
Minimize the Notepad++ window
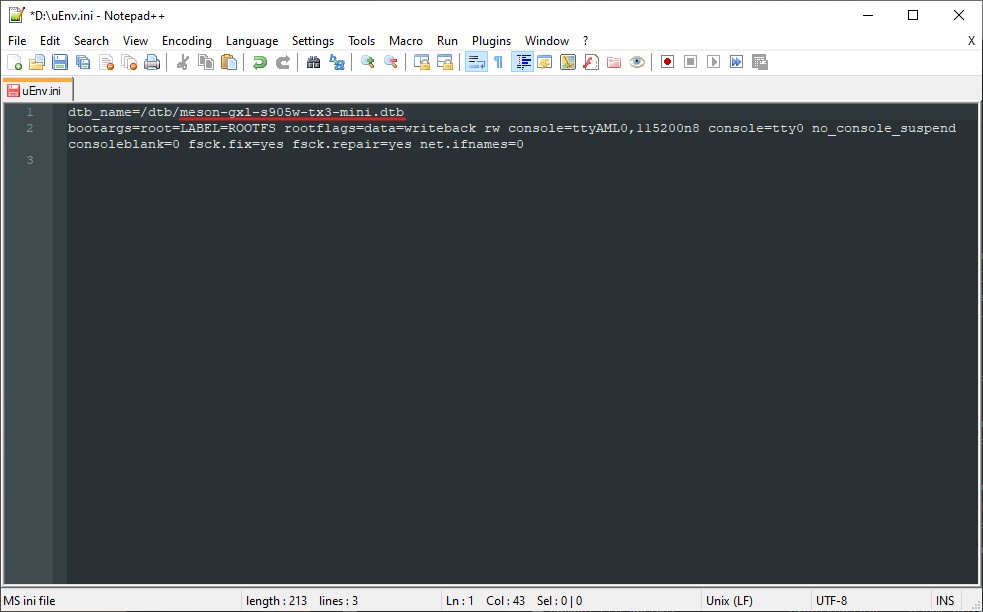point(868,16)
